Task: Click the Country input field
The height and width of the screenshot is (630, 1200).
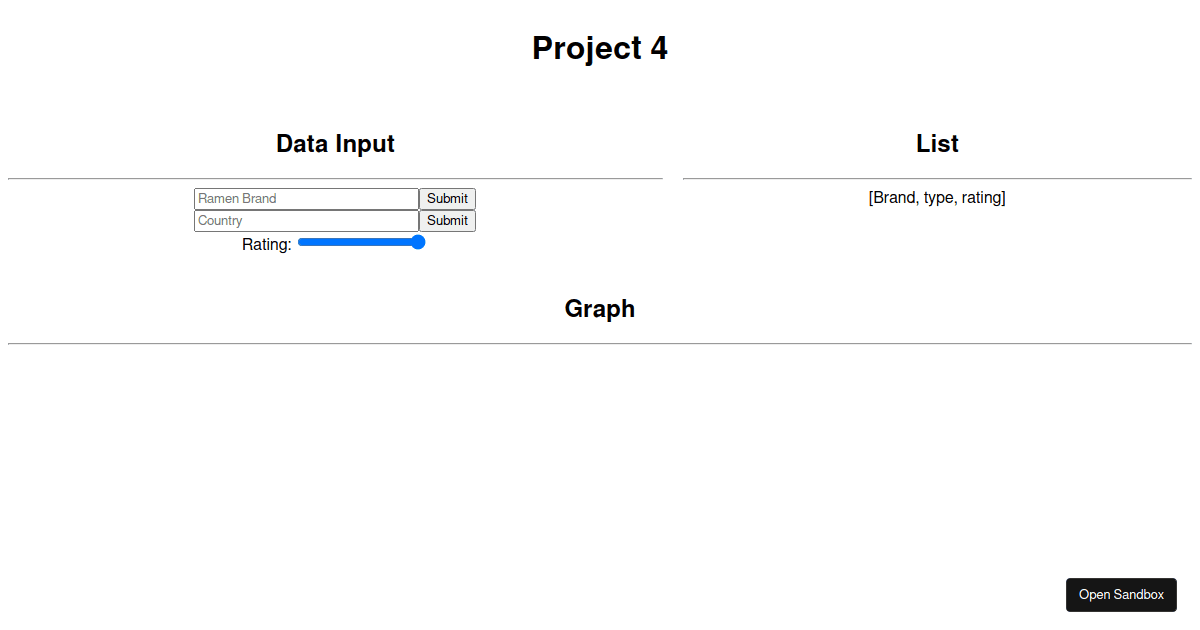Action: coord(305,220)
